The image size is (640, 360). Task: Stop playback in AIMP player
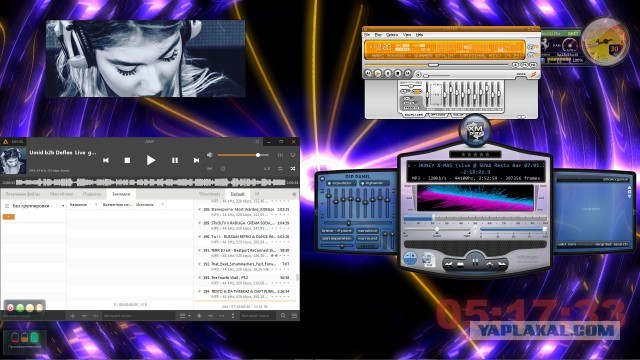pyautogui.click(x=127, y=160)
